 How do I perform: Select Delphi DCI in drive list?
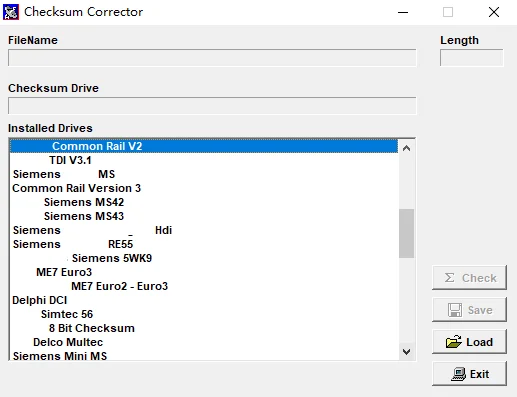point(40,300)
